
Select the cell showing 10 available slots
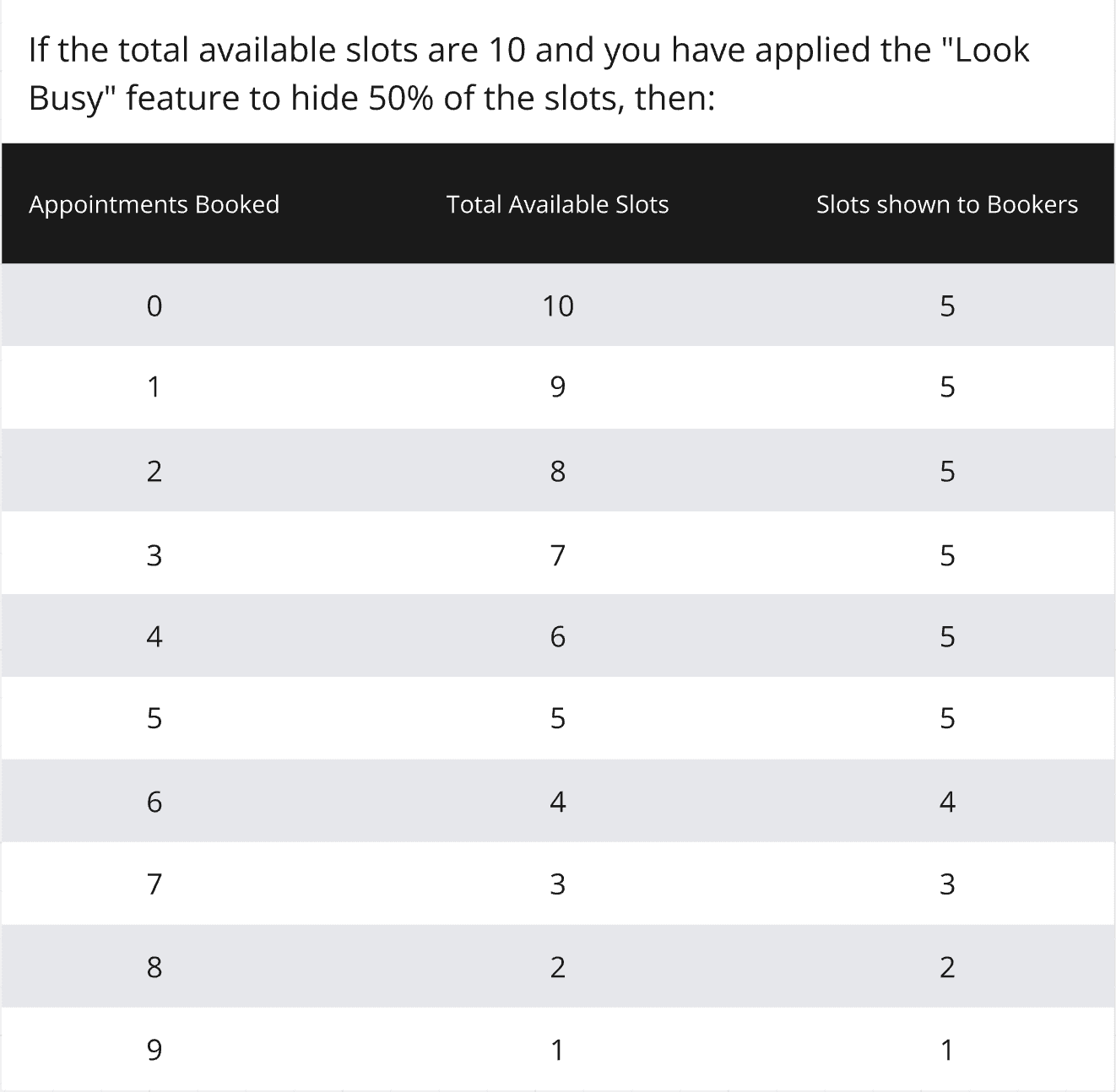pos(557,305)
